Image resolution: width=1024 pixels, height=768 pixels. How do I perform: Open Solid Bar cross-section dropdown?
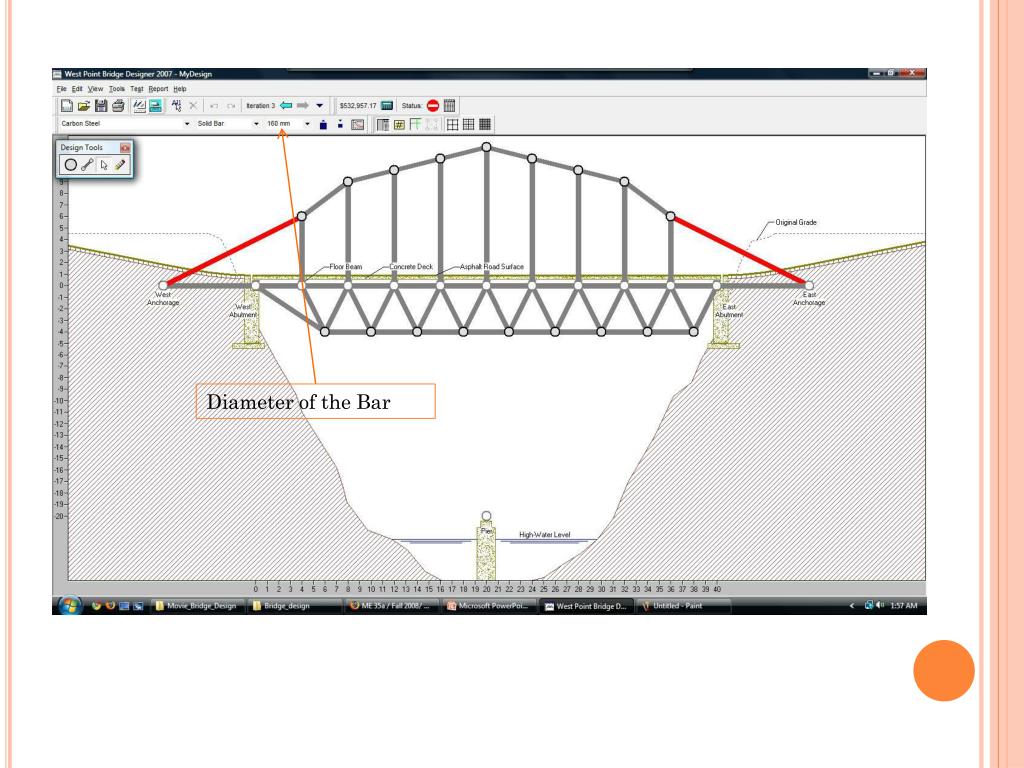(x=256, y=123)
